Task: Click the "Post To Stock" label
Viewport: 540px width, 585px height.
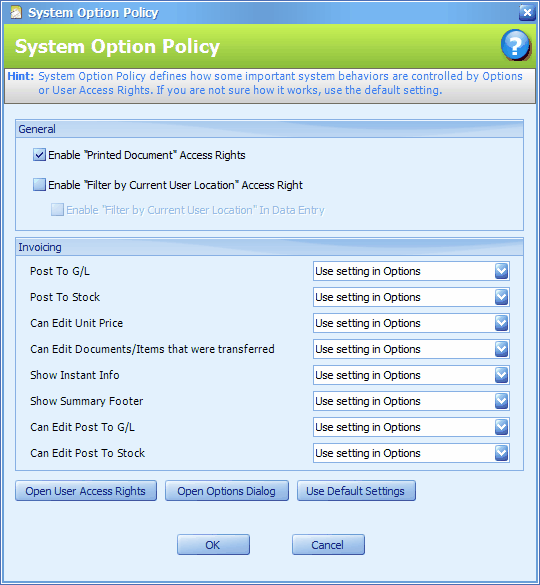Action: (x=65, y=297)
